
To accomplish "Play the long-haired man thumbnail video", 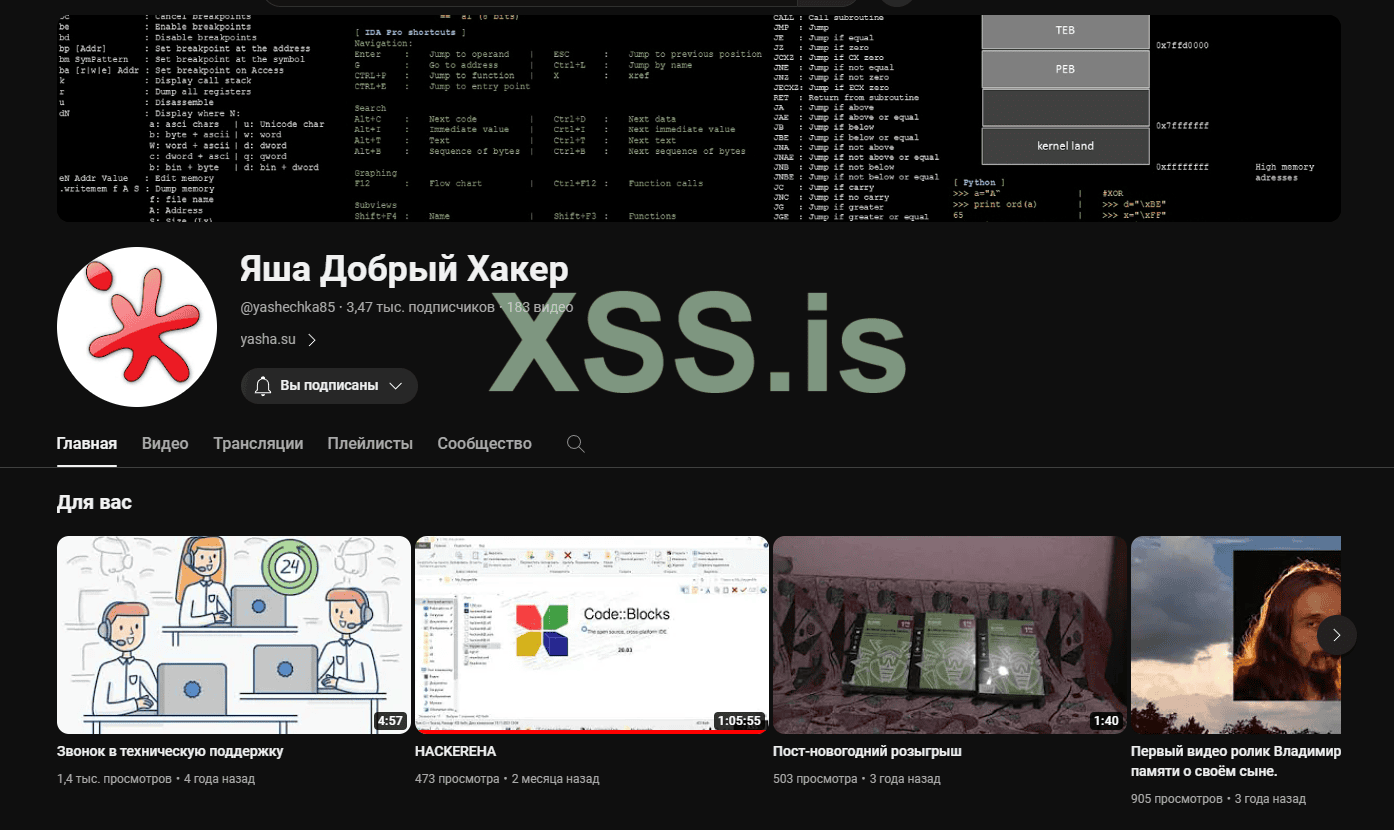I will tap(1236, 635).
